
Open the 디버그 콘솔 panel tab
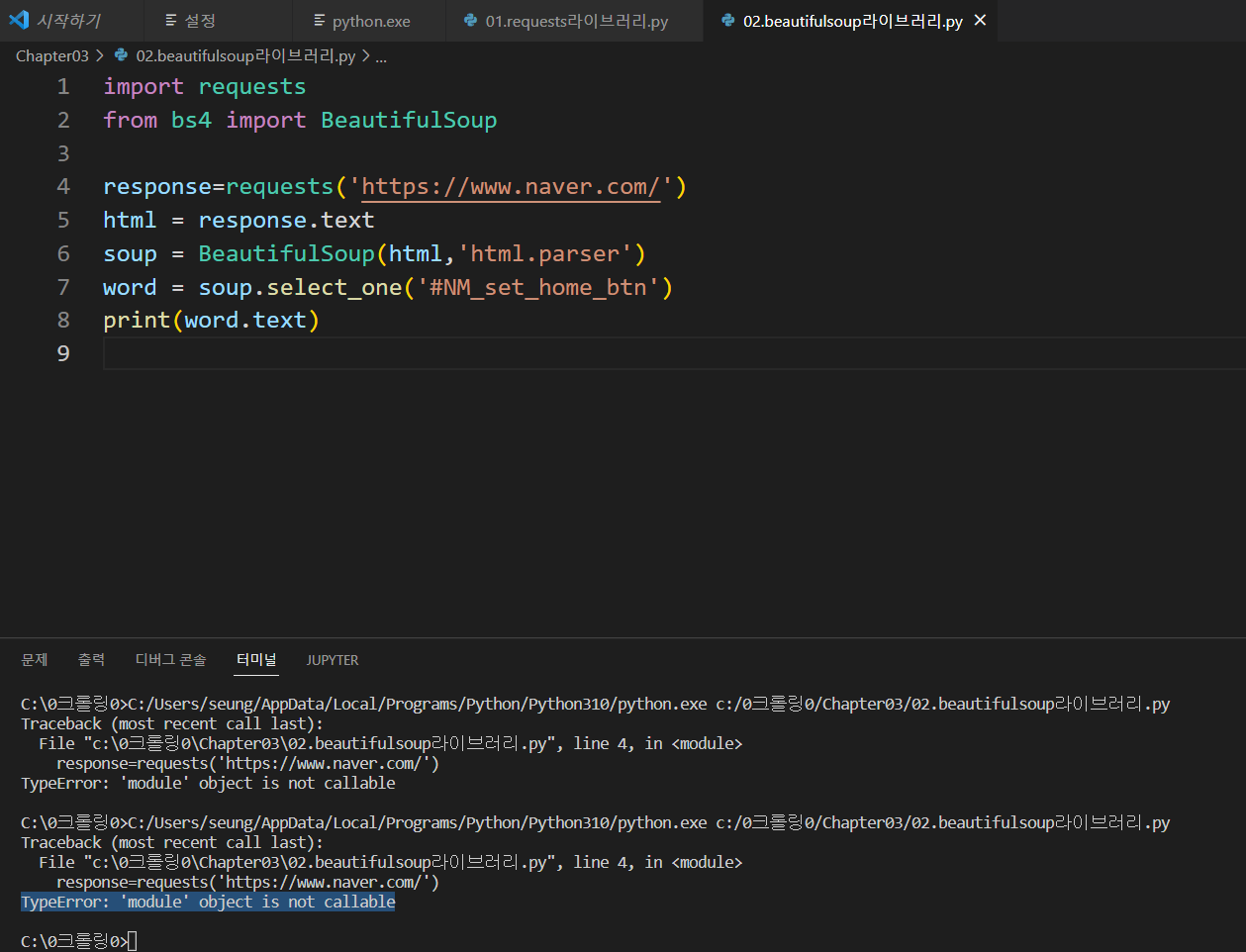170,660
